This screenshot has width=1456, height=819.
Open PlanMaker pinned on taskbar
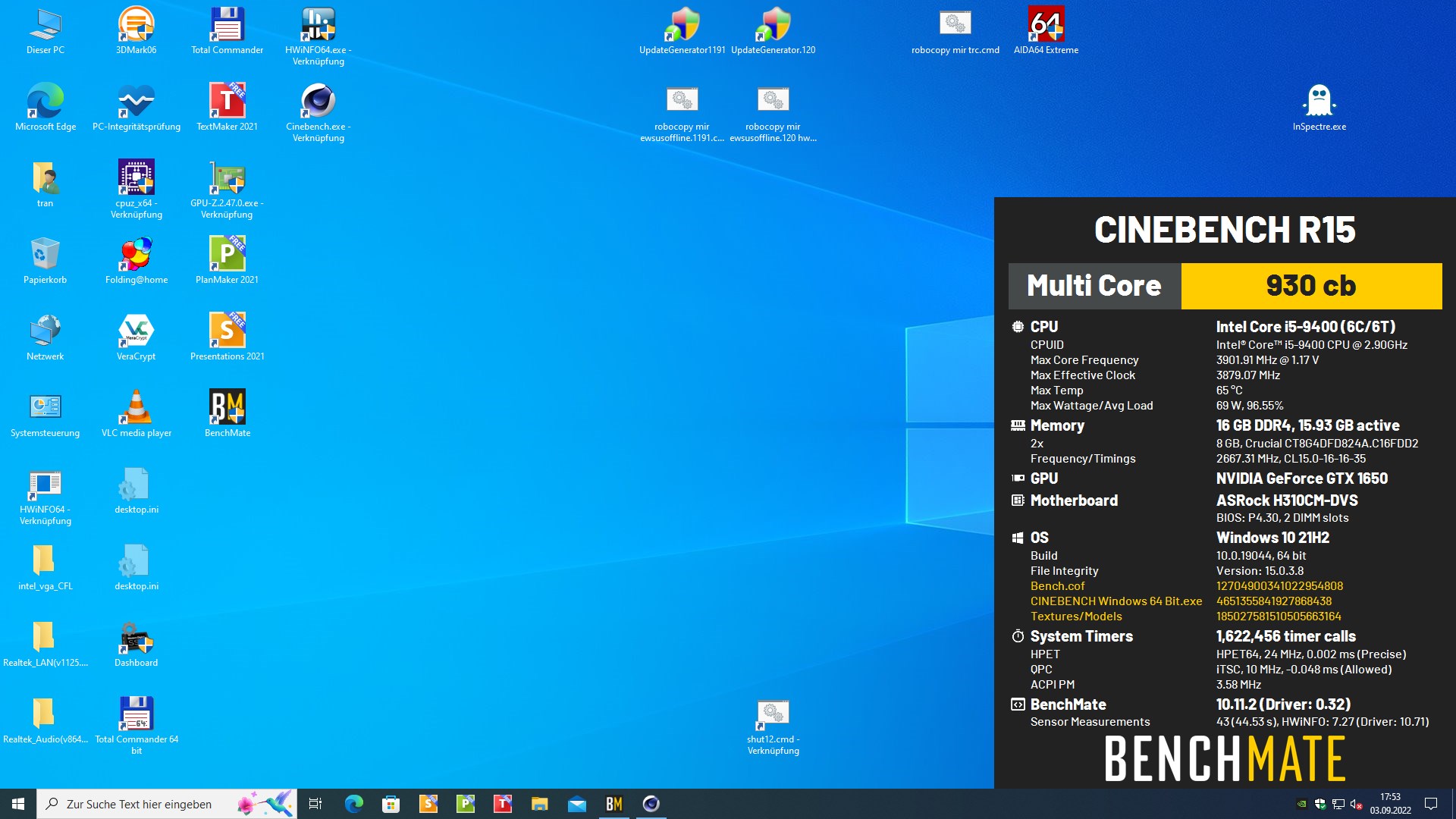(466, 804)
